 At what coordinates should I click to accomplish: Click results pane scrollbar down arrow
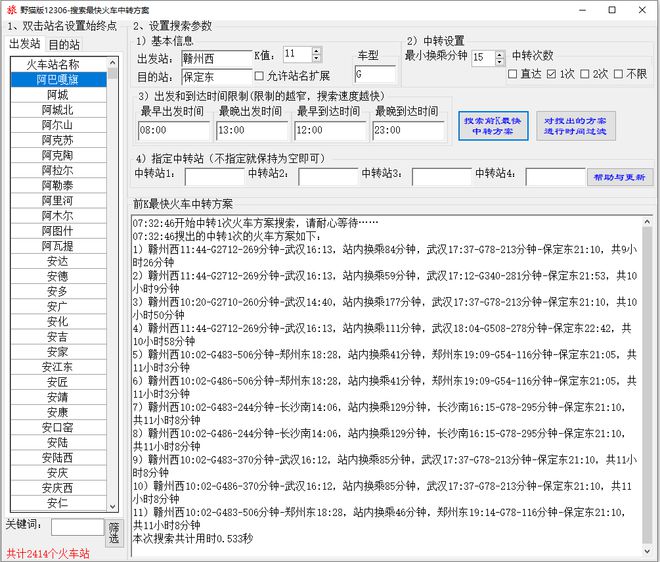pos(647,551)
